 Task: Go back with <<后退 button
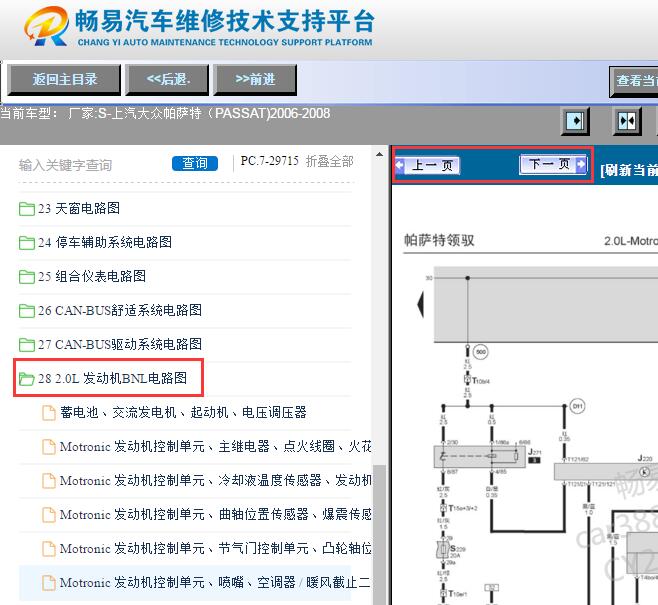point(167,80)
